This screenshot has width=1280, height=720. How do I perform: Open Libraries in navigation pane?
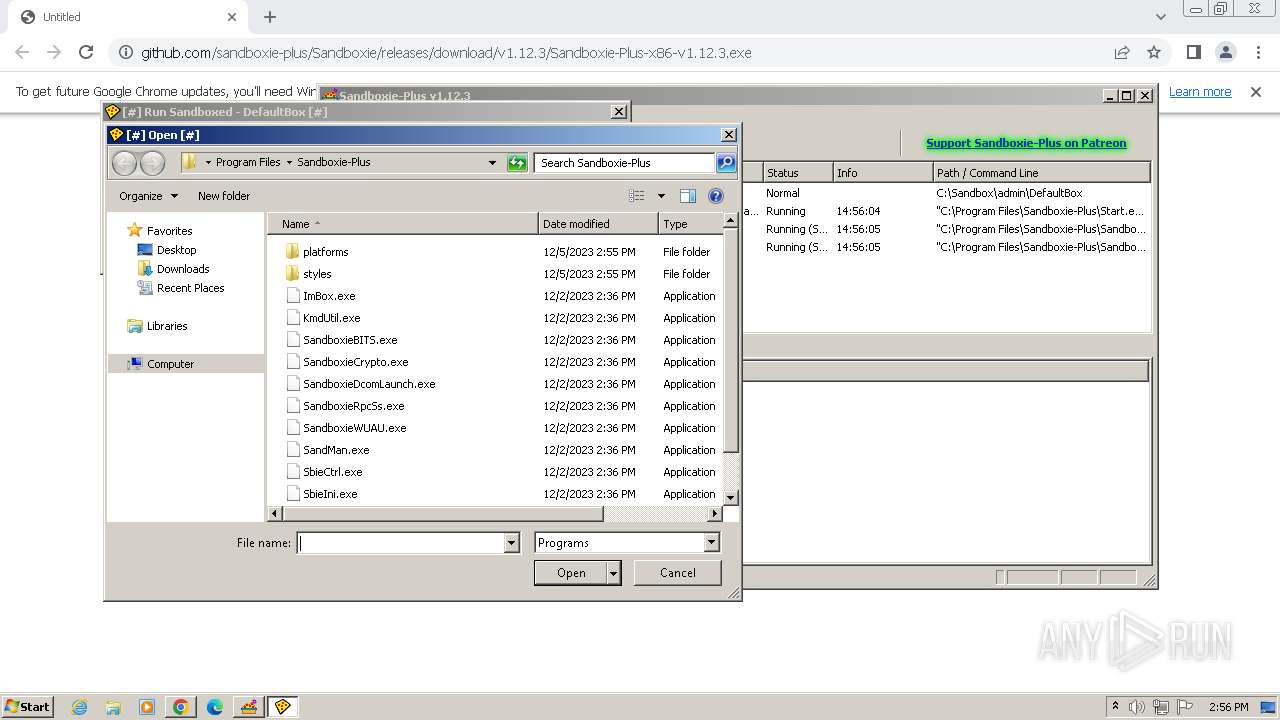(x=167, y=326)
